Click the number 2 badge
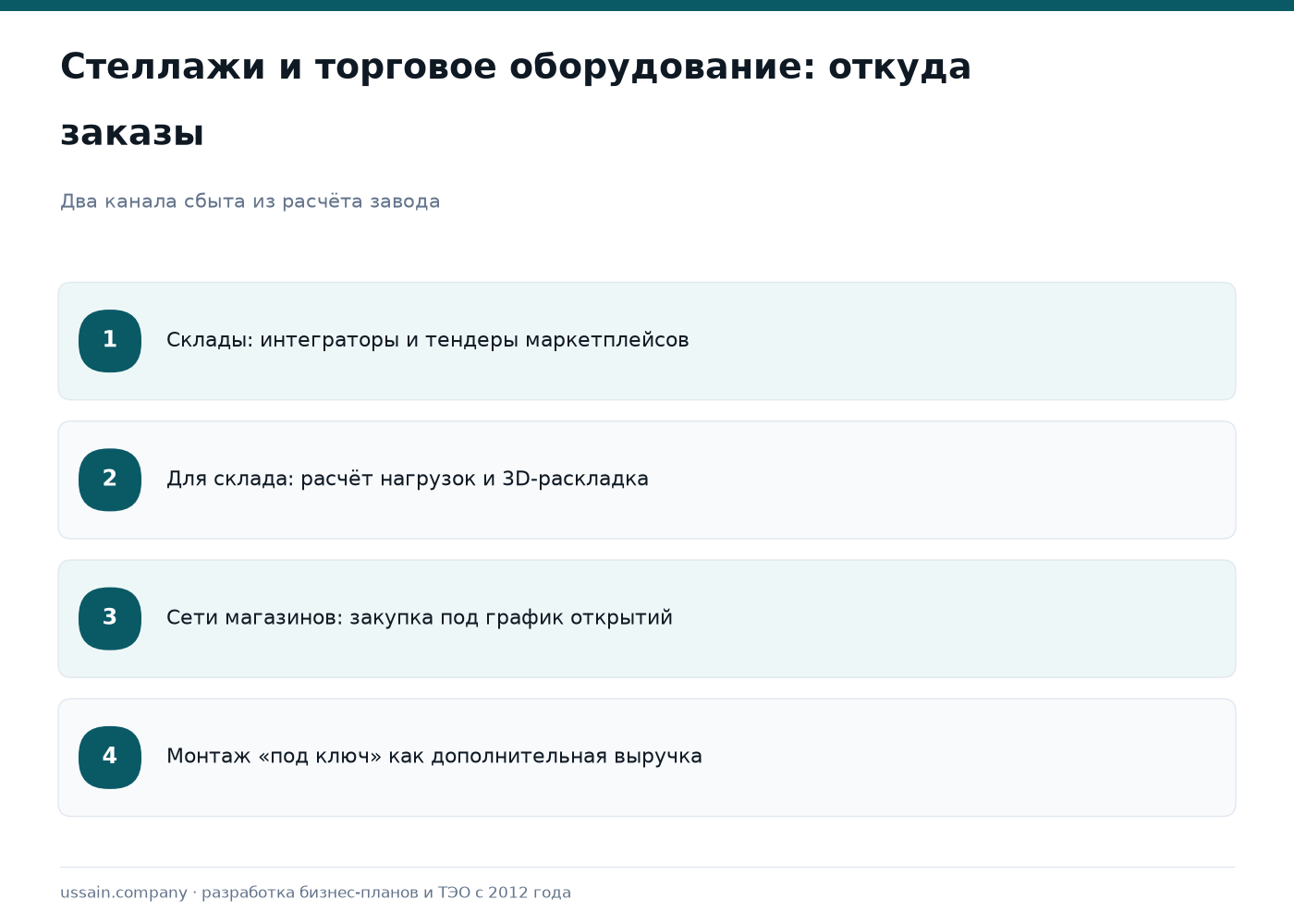The height and width of the screenshot is (924, 1294). (x=110, y=480)
